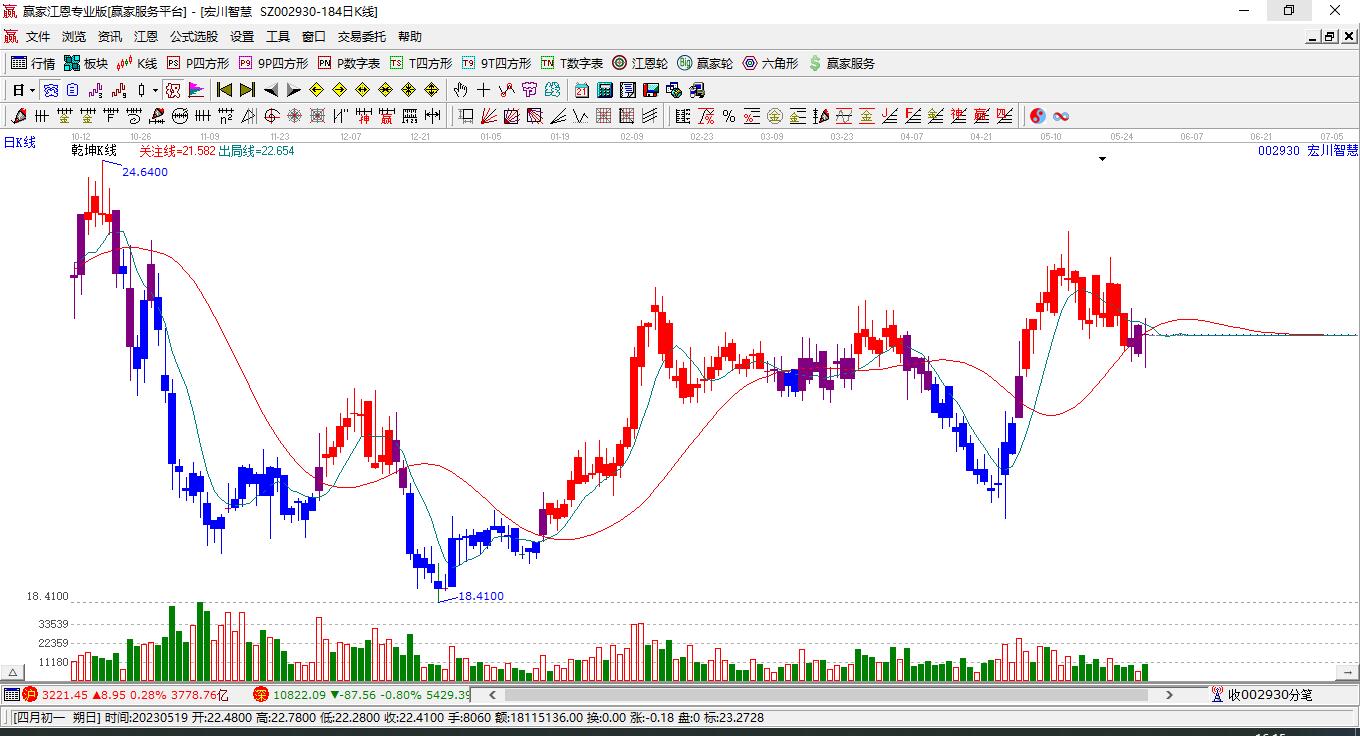Open the P数字表 tool
The image size is (1360, 736).
(349, 63)
